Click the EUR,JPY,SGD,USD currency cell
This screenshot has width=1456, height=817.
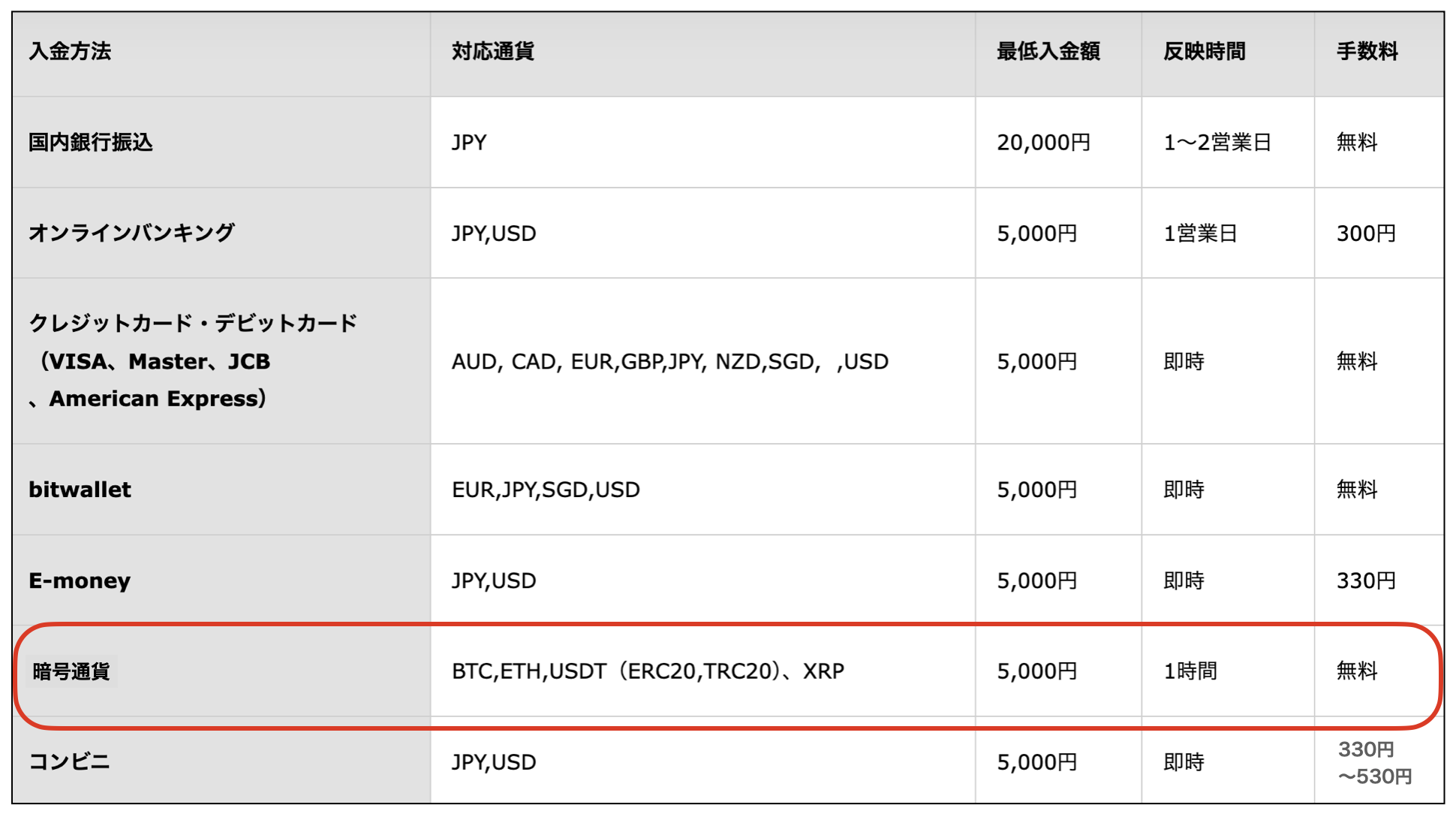point(546,490)
